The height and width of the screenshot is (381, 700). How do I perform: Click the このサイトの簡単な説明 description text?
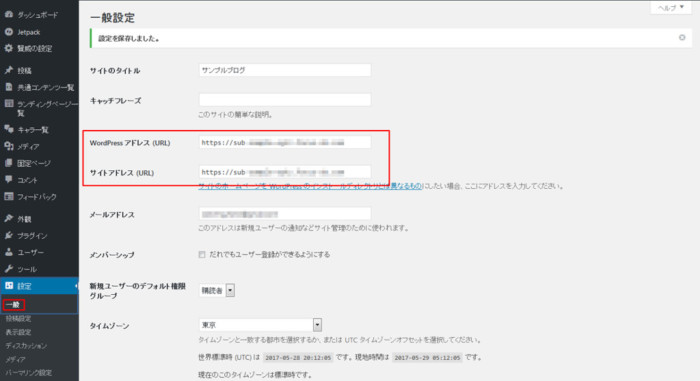click(235, 115)
